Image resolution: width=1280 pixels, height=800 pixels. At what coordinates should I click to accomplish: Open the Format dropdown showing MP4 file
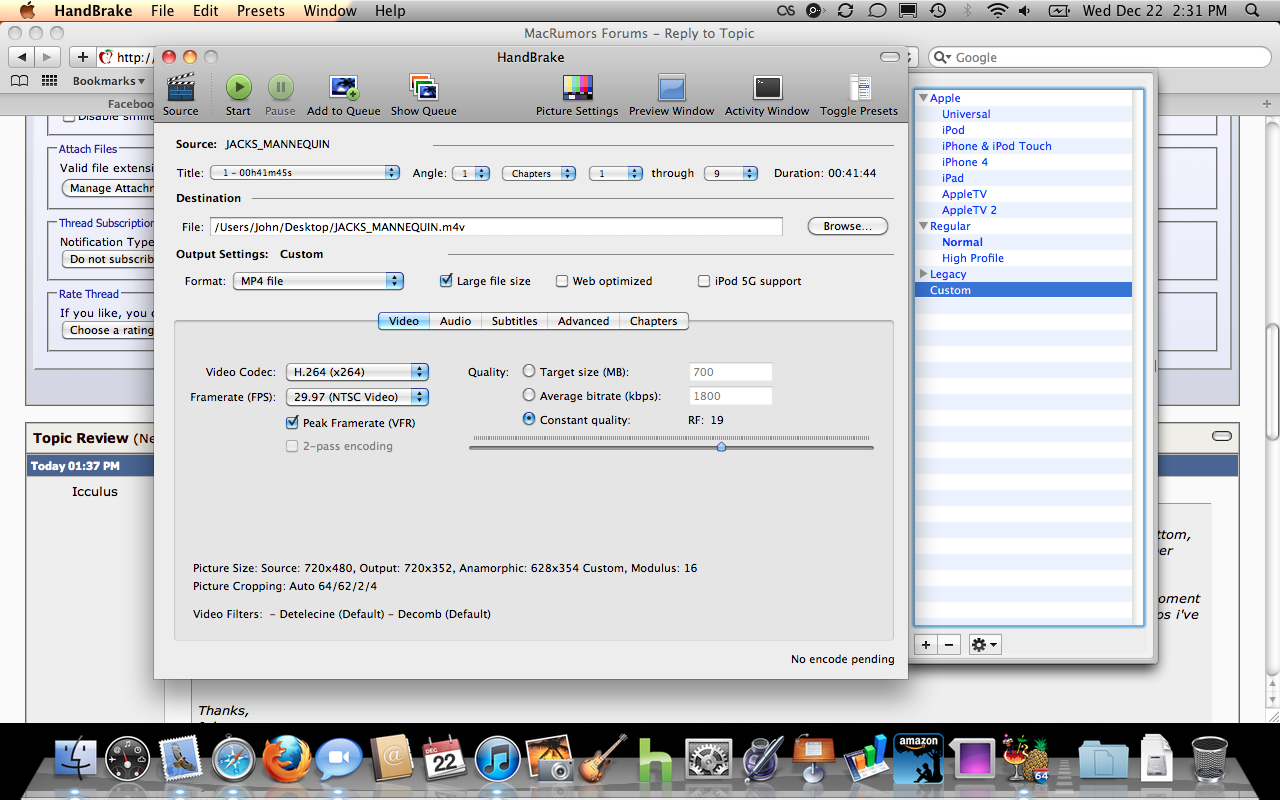coord(318,281)
